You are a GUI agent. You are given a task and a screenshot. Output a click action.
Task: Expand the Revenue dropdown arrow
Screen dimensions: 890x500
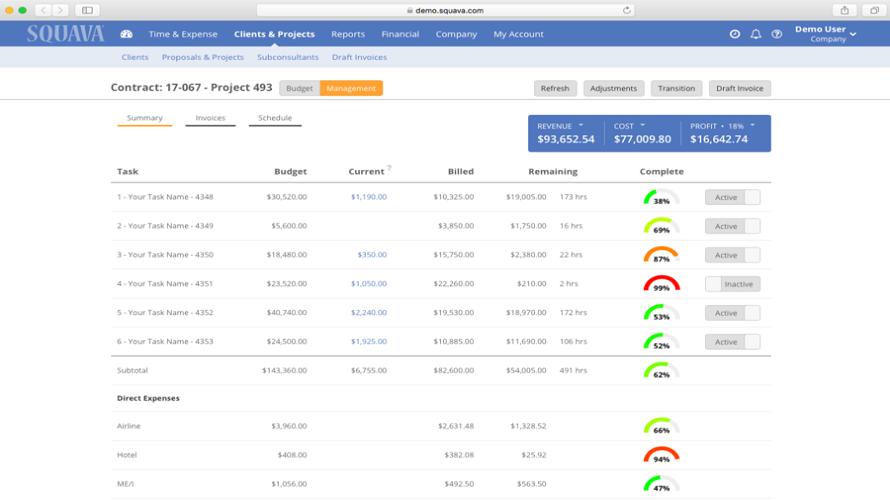[581, 126]
